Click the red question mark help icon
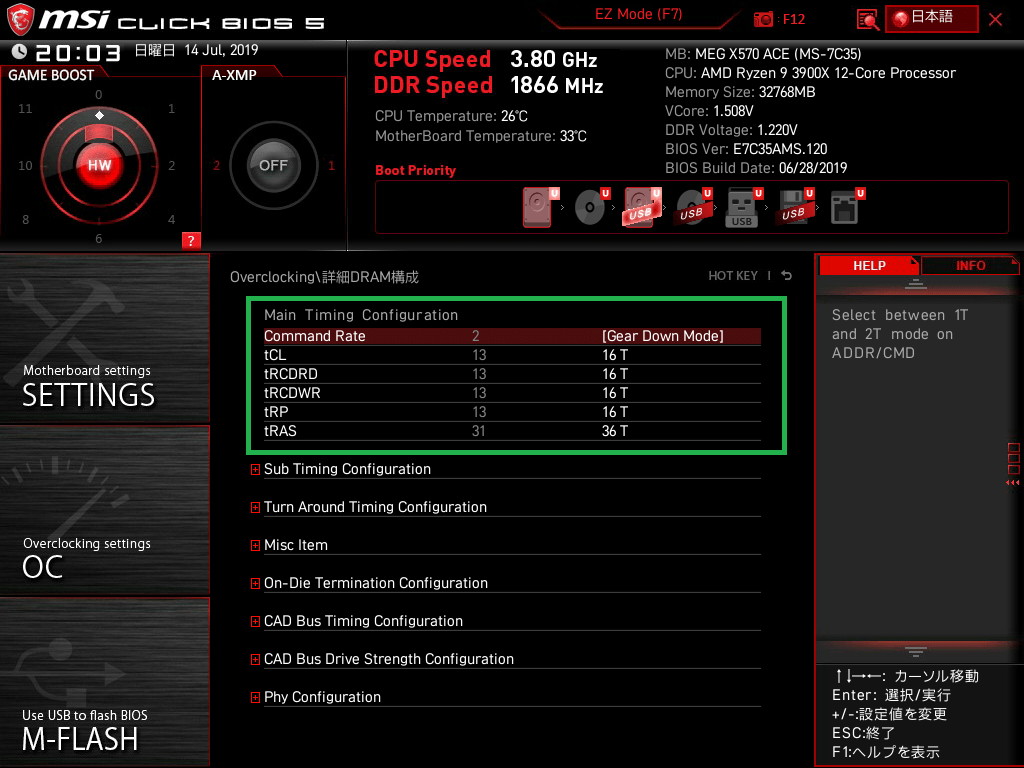The width and height of the screenshot is (1024, 768). click(x=191, y=240)
